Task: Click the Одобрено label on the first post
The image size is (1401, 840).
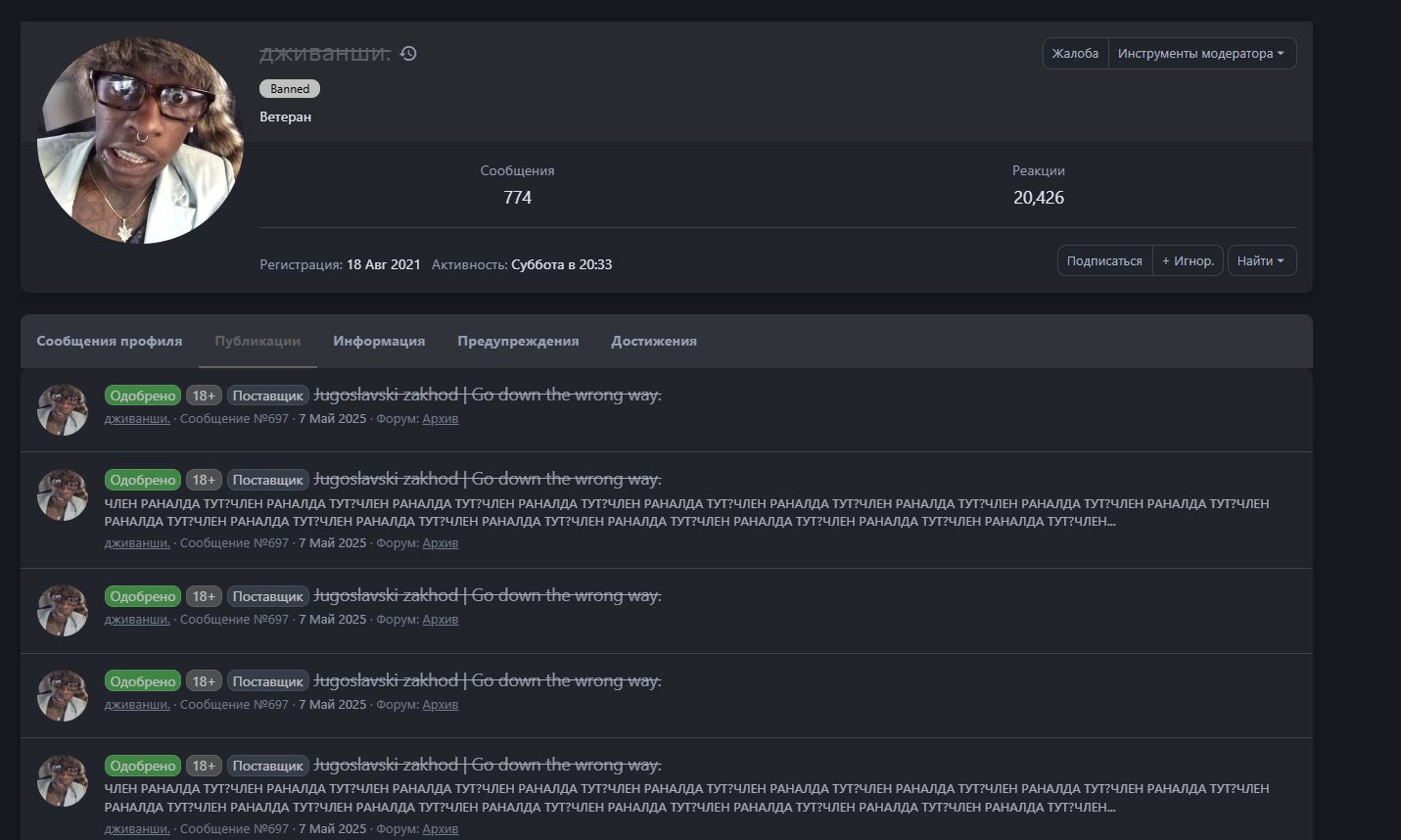Action: [x=143, y=397]
